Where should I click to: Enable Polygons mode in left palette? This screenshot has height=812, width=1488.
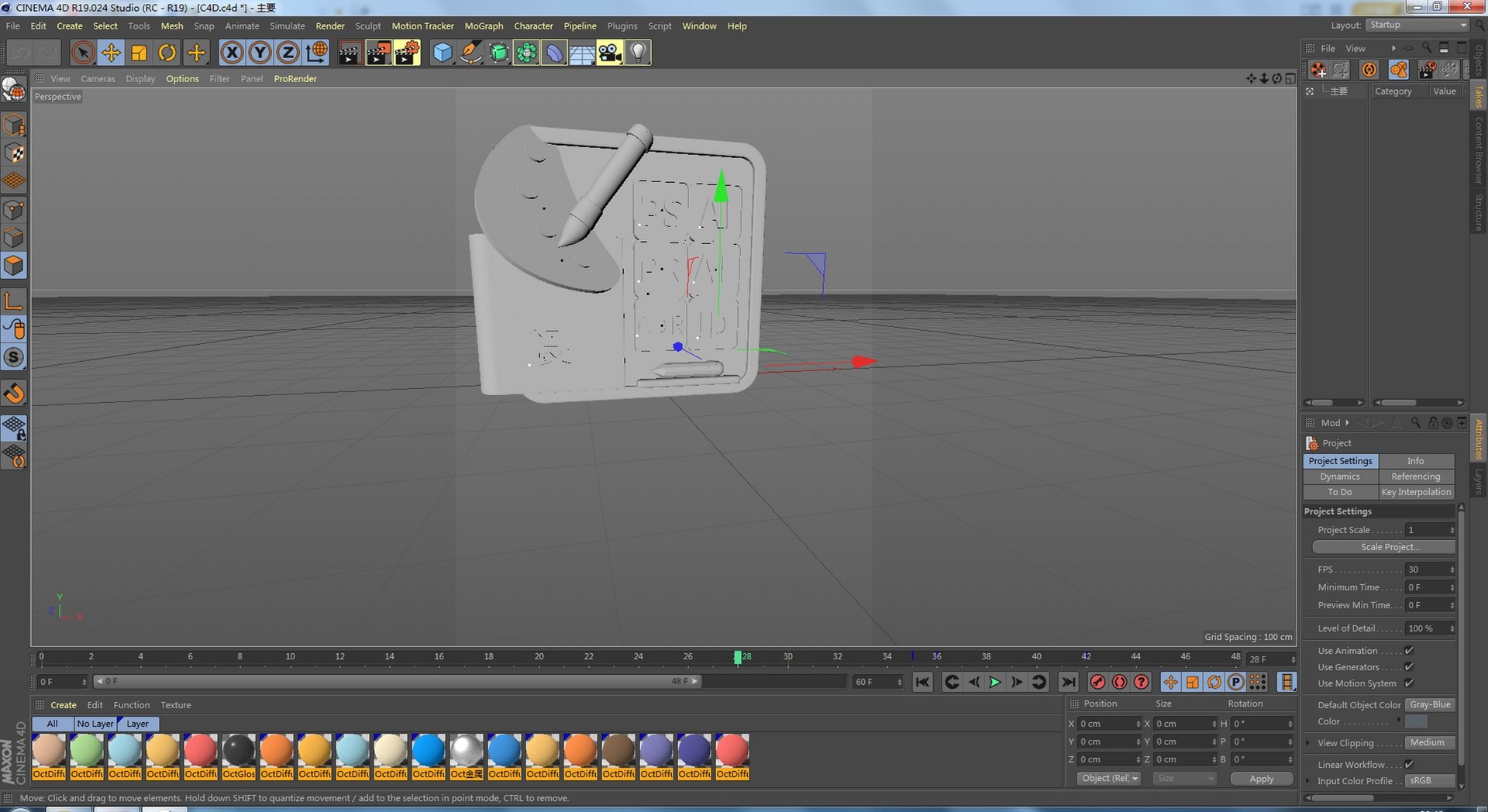click(14, 266)
